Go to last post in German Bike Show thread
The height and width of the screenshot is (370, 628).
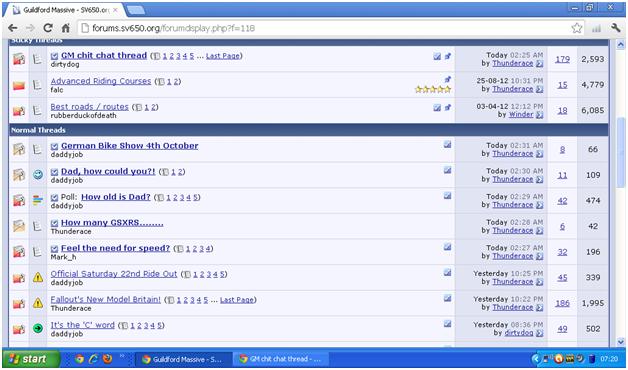tap(539, 154)
